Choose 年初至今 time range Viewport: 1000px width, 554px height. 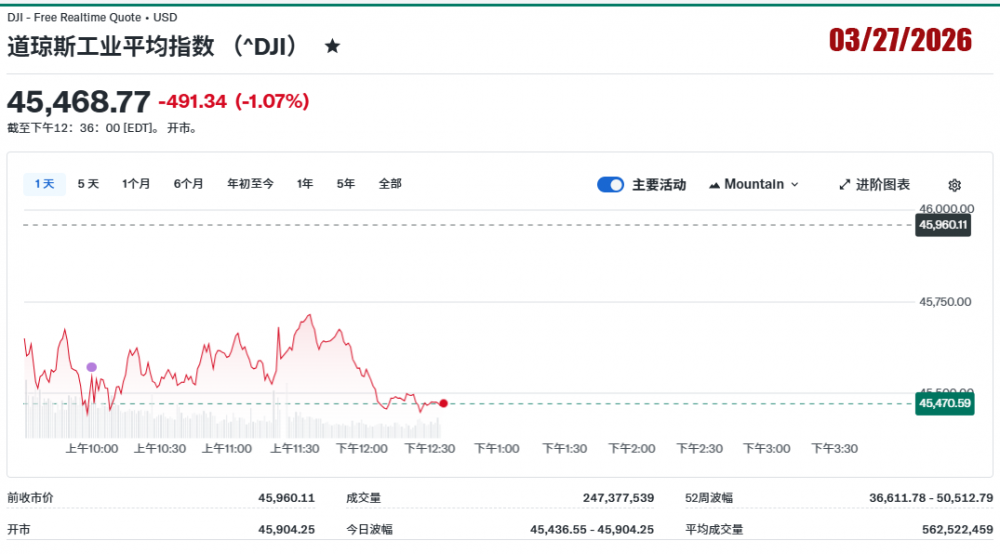click(250, 184)
